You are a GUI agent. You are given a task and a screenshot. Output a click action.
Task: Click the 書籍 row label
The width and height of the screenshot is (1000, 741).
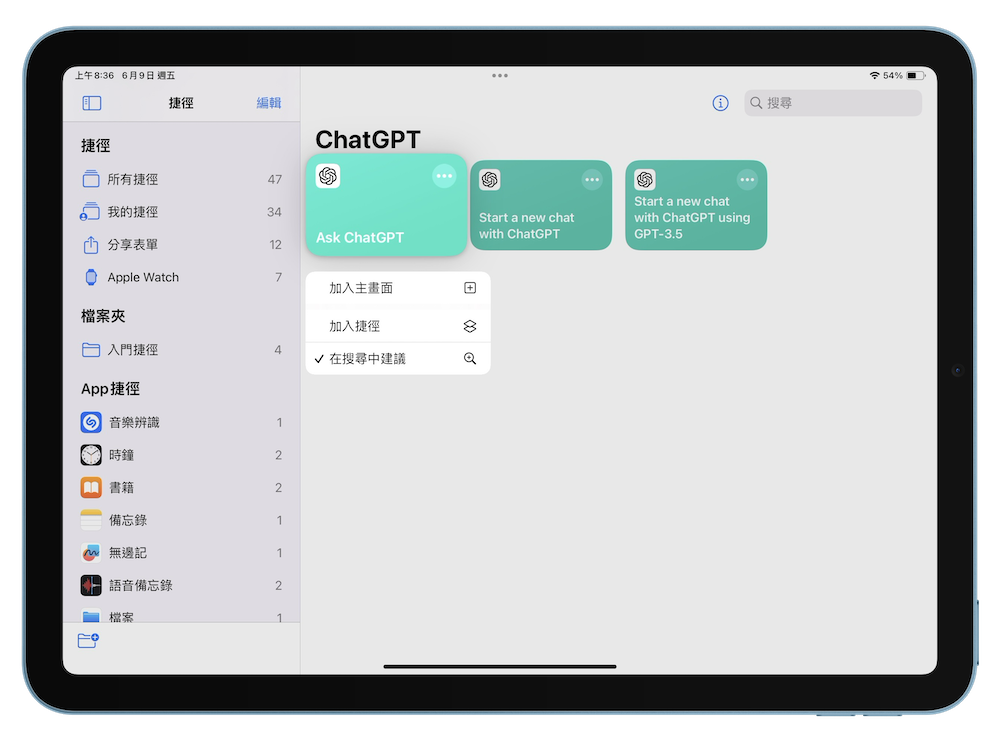121,487
